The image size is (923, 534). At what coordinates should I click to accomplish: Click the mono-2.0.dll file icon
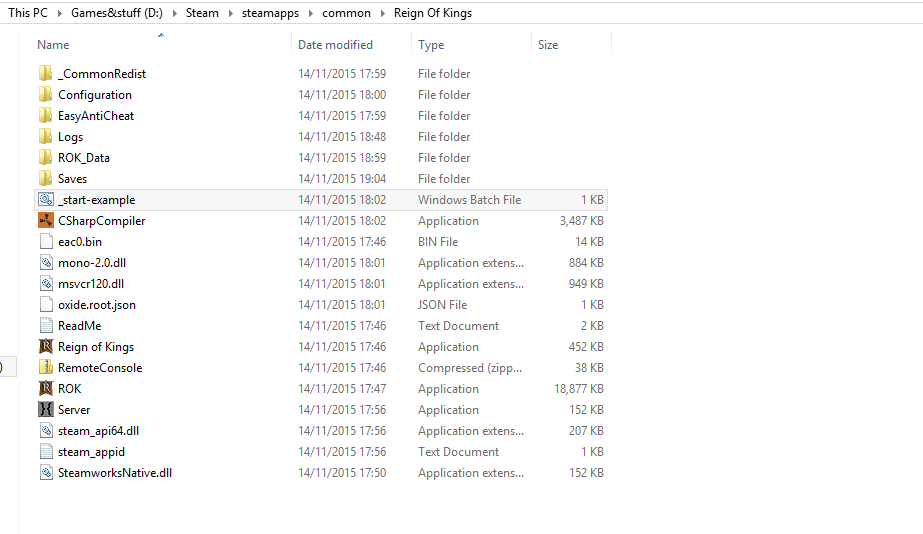click(x=46, y=263)
